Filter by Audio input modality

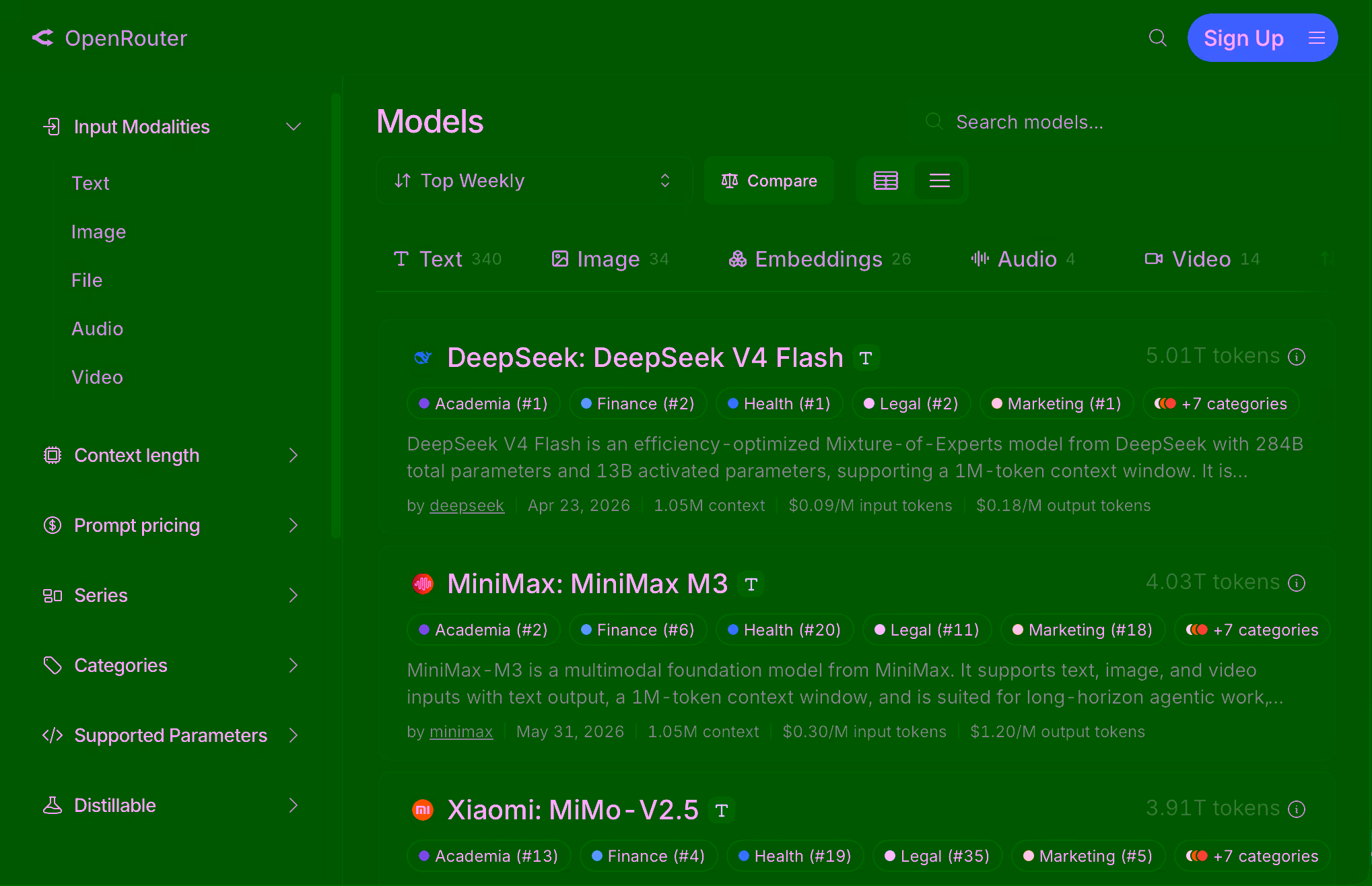coord(97,329)
